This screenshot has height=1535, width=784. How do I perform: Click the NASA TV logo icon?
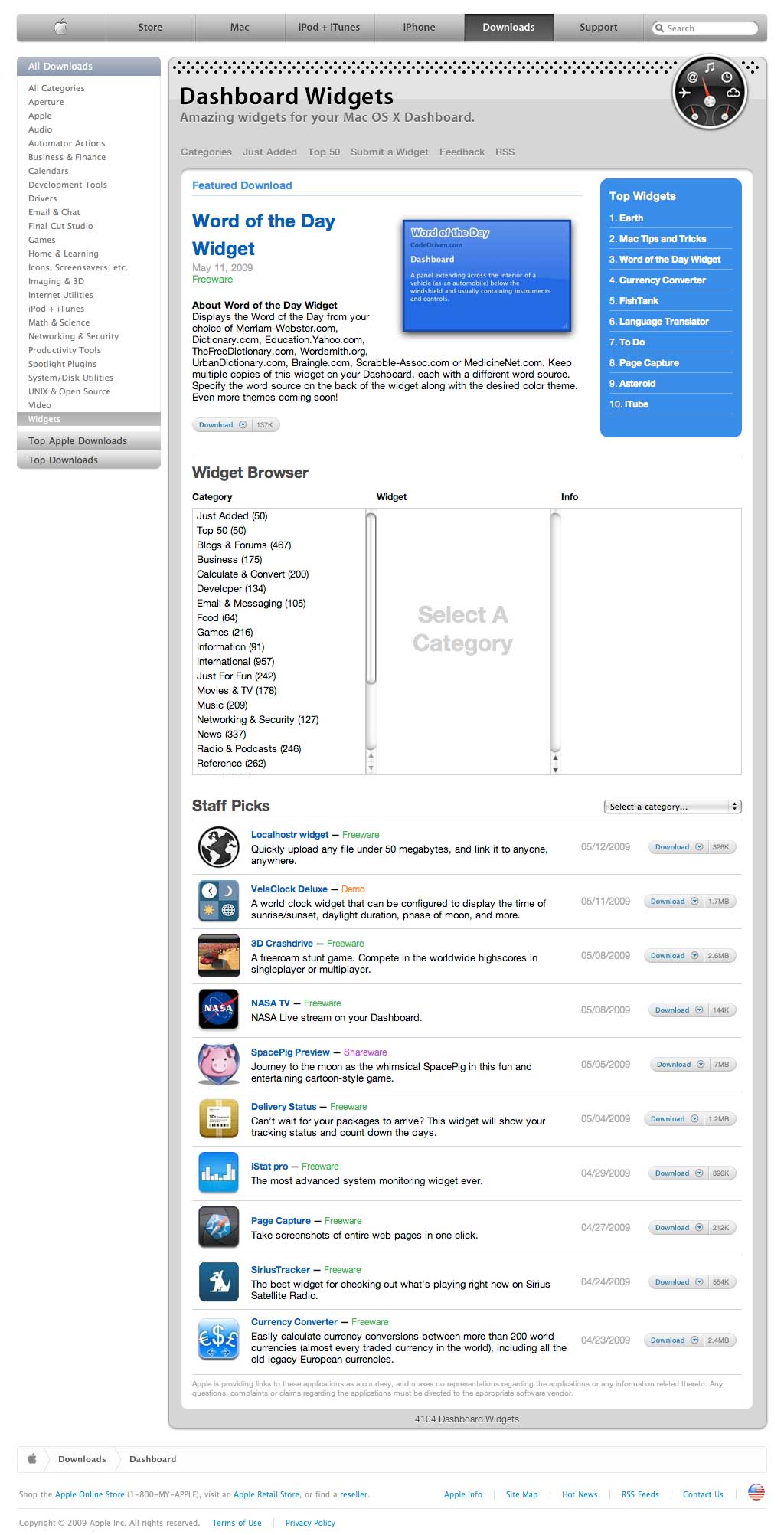point(219,1010)
